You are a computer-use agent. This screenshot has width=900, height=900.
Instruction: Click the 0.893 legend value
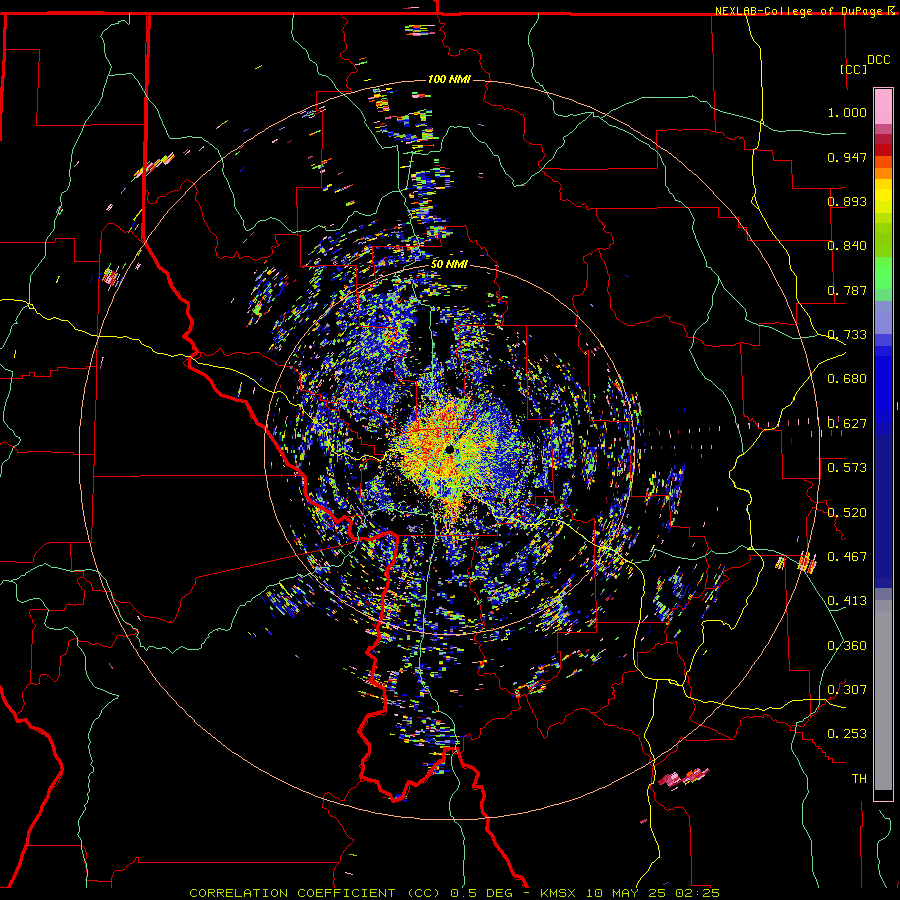[x=847, y=201]
